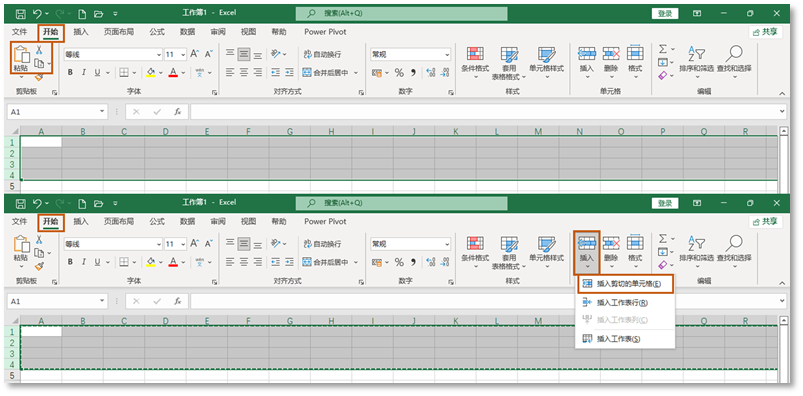Click the Clear eraser icon in the lower window

point(663,265)
